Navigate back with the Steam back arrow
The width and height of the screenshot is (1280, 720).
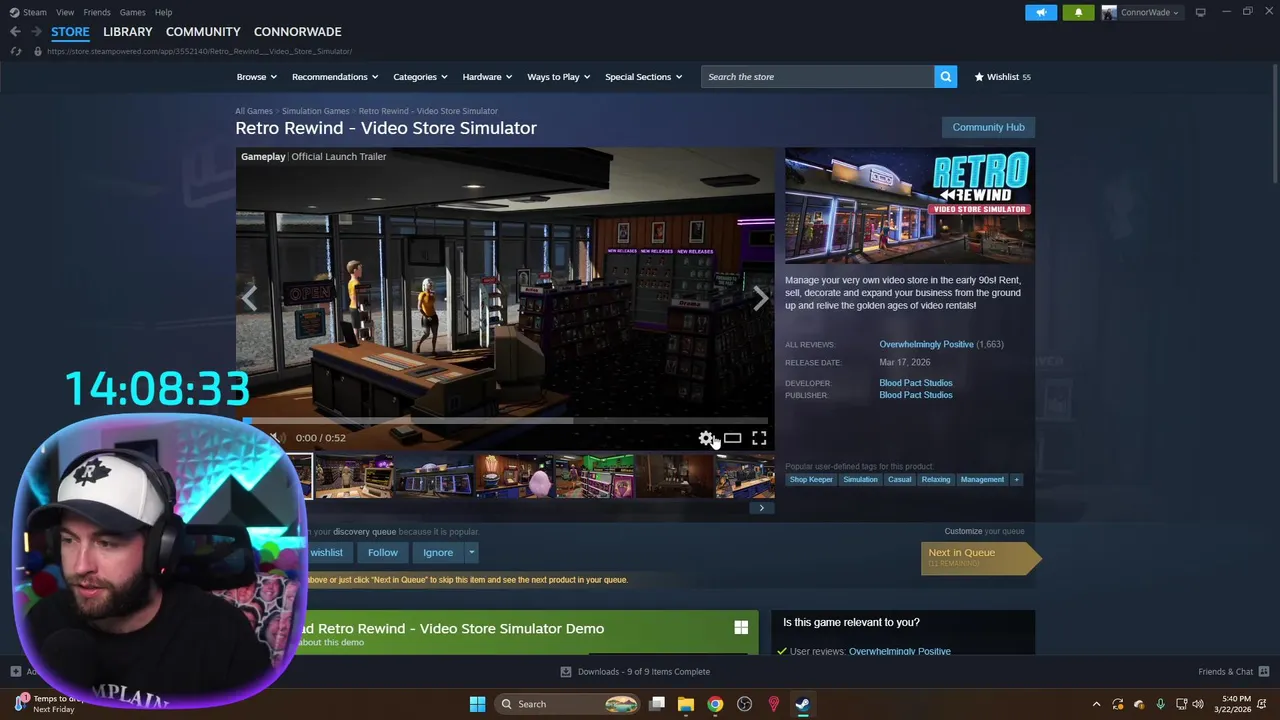15,32
